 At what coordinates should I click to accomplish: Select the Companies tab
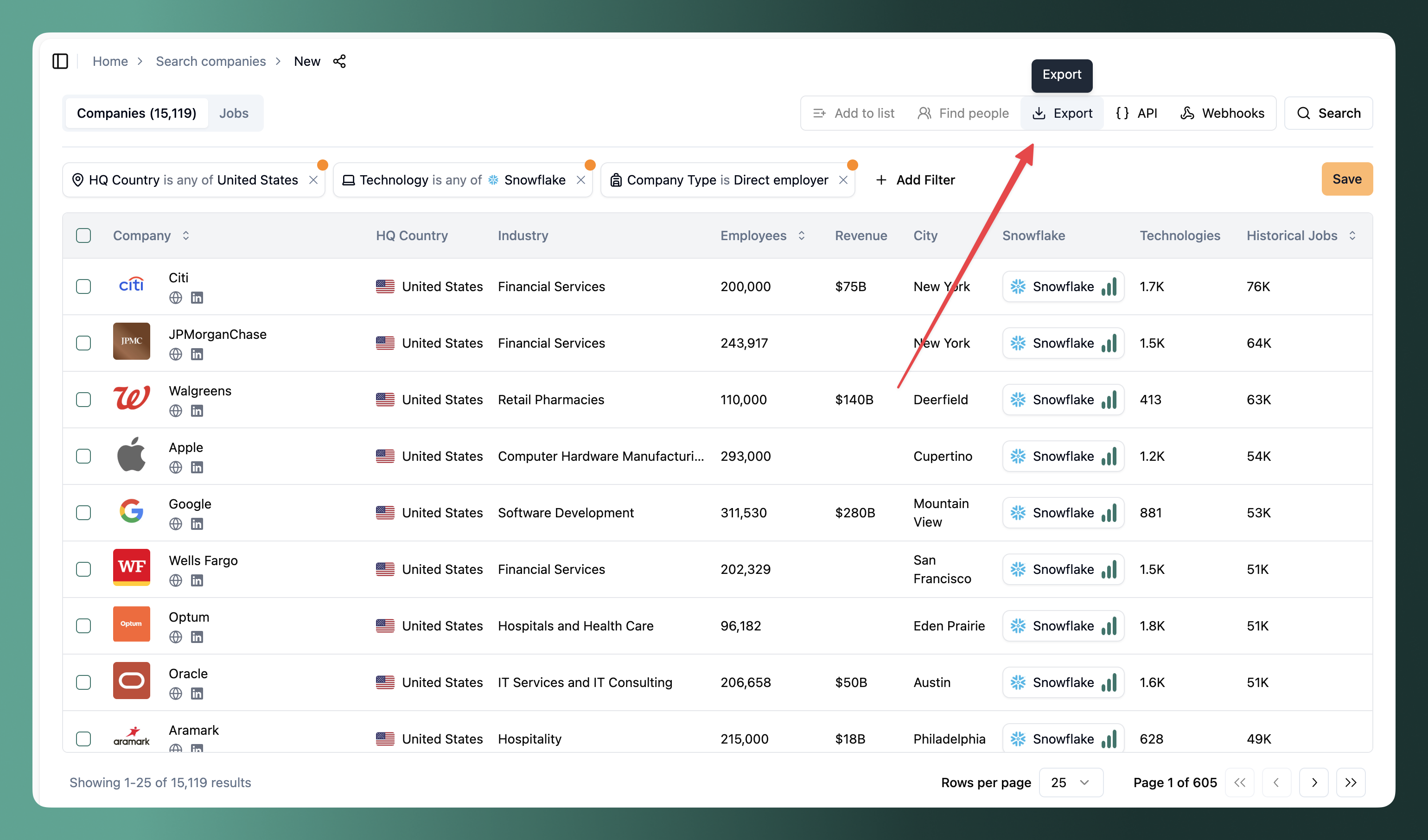(137, 113)
